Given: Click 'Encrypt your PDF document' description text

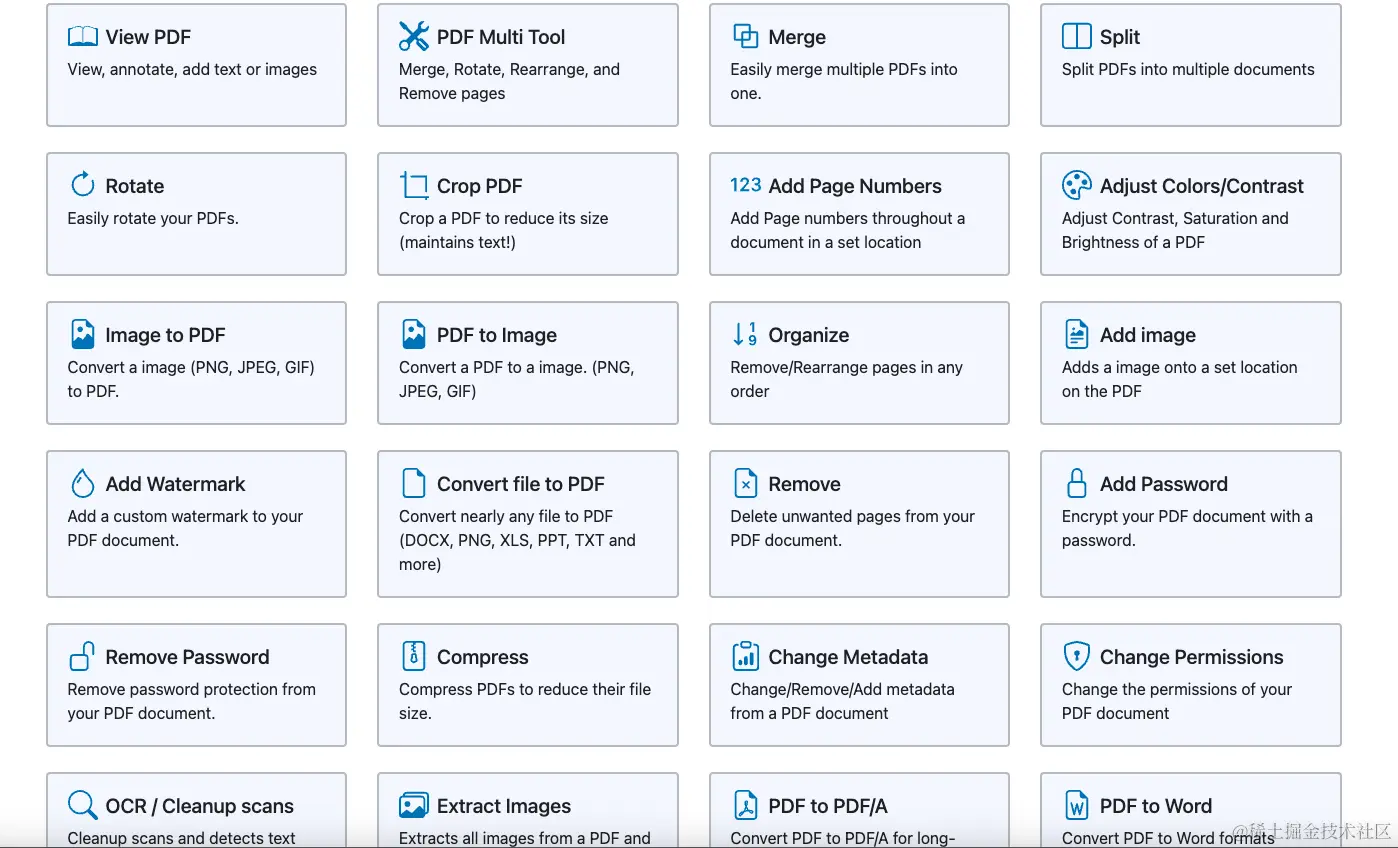Looking at the screenshot, I should click(1187, 528).
